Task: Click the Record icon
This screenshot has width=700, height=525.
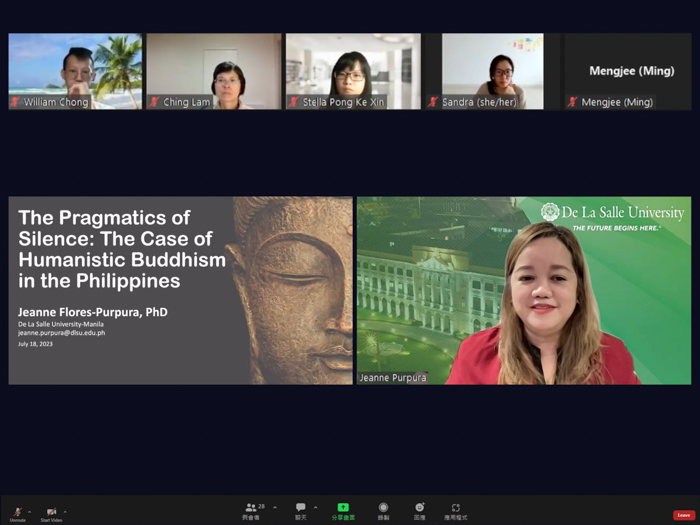Action: (x=383, y=508)
